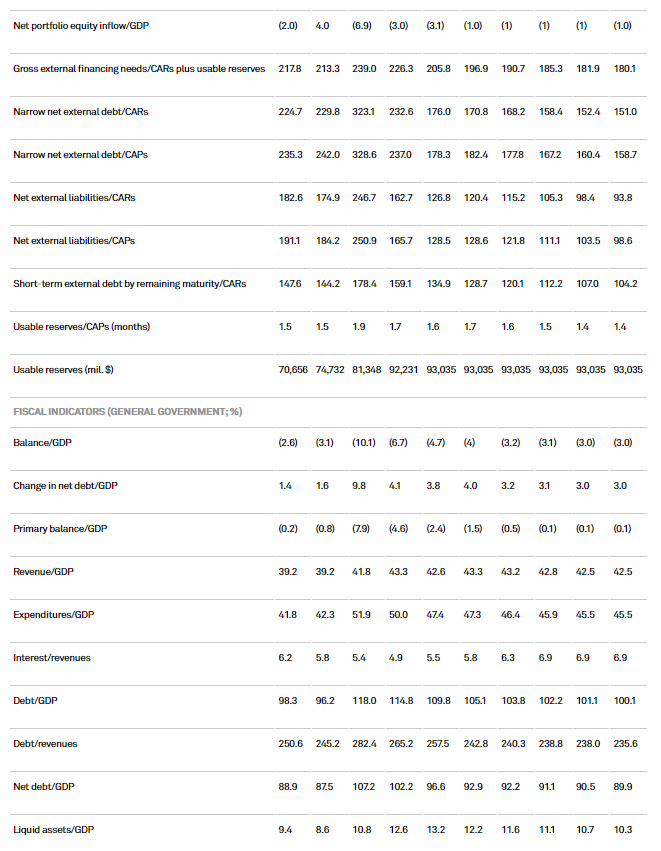This screenshot has width=661, height=851.
Task: Click the (10.1) value in the Balance/GDP row
Action: pos(363,442)
